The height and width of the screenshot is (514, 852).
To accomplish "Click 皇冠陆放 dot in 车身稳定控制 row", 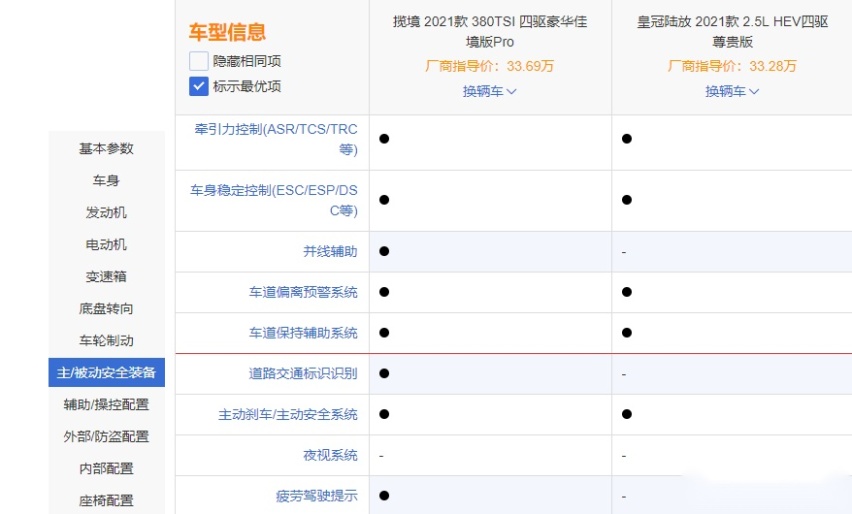I will pos(627,200).
